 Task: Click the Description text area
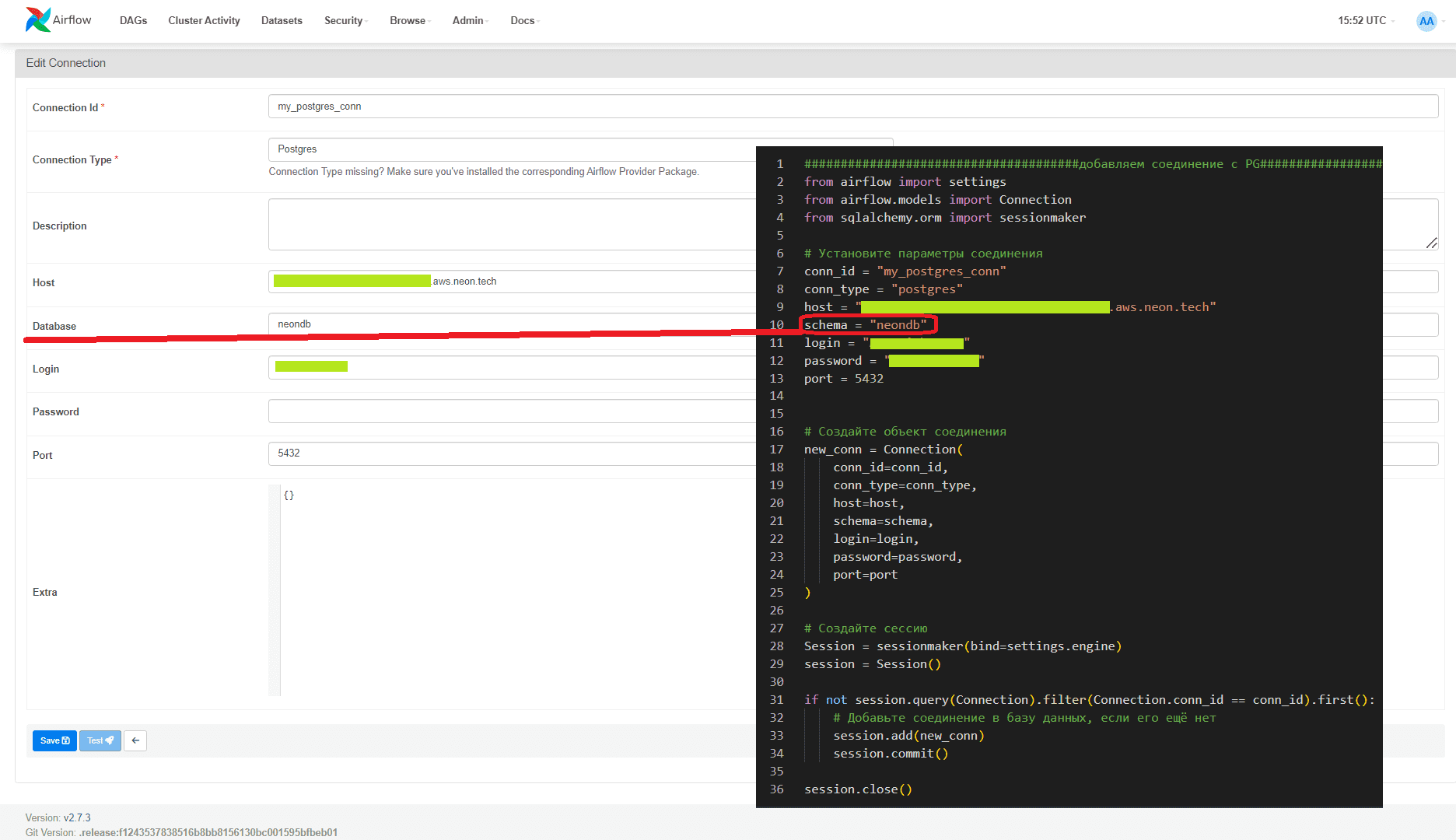(x=512, y=224)
